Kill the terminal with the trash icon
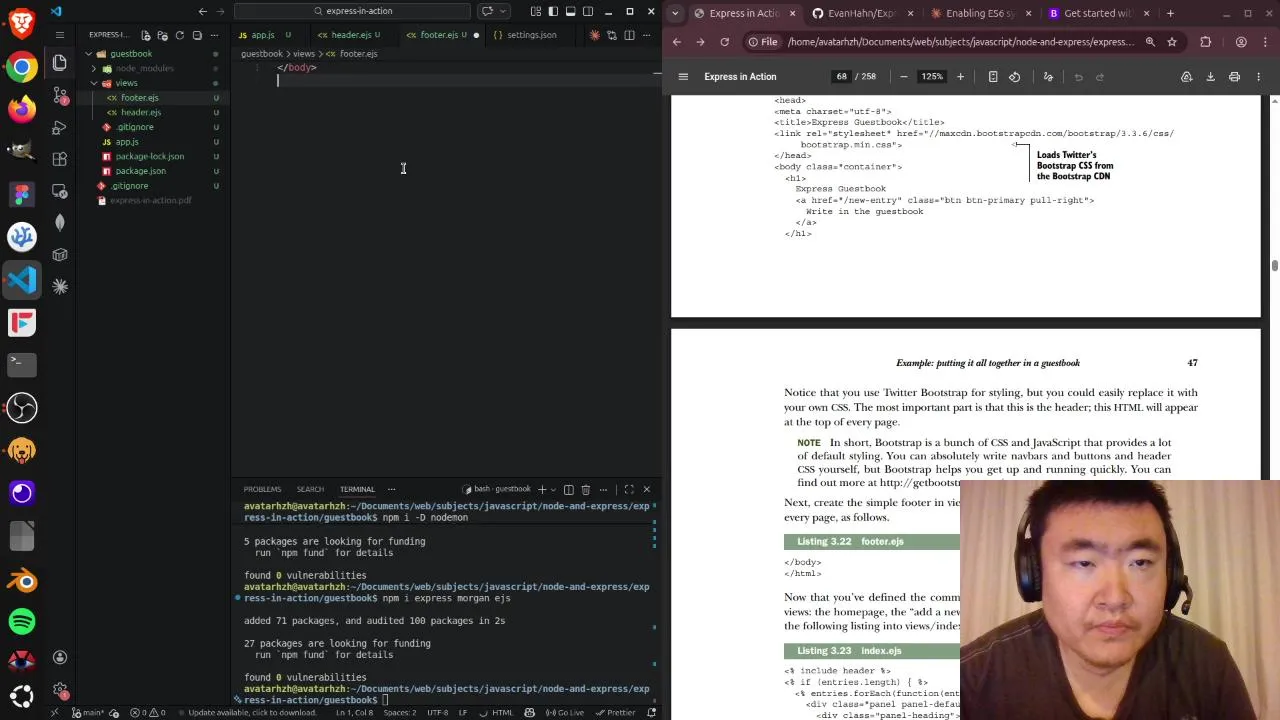1280x720 pixels. pyautogui.click(x=586, y=489)
